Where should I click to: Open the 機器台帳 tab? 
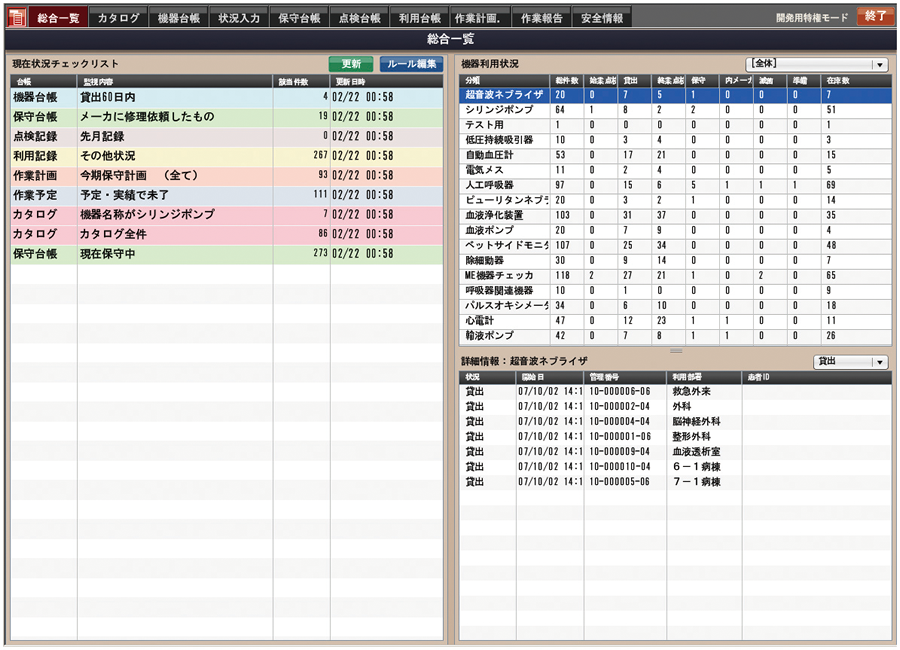(x=178, y=16)
